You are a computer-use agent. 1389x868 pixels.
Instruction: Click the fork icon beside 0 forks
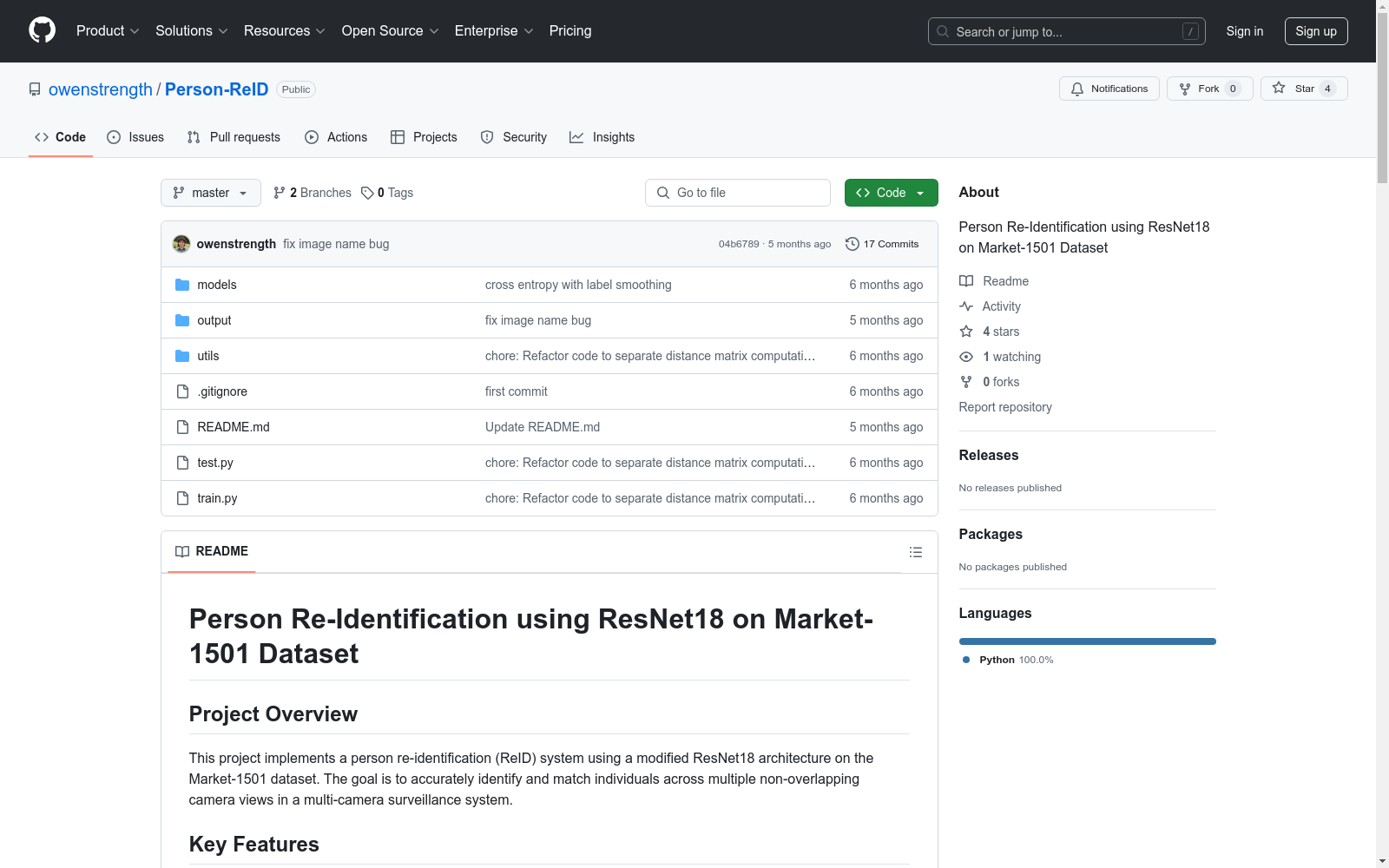click(966, 382)
